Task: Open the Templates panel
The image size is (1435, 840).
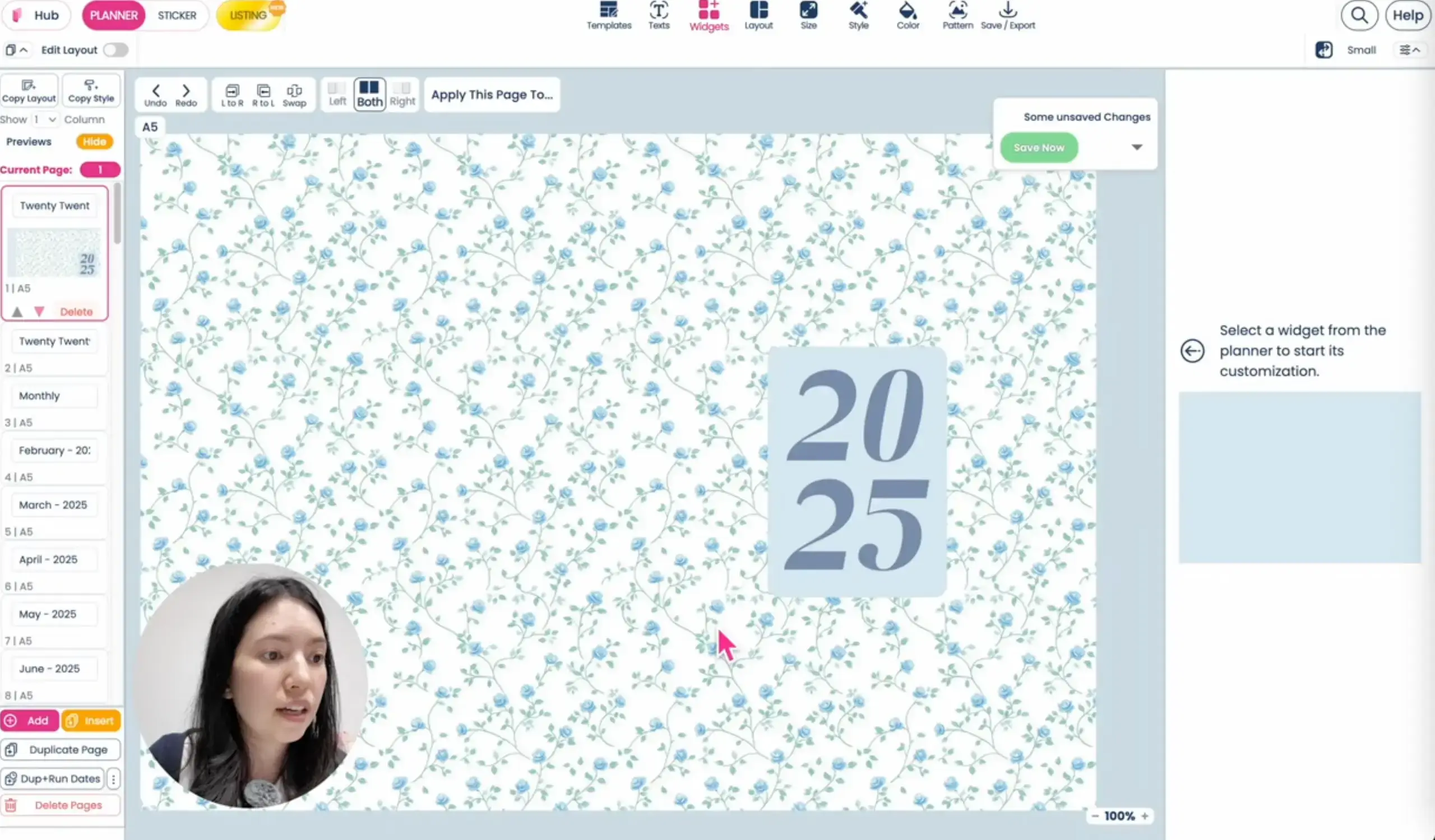Action: (x=608, y=15)
